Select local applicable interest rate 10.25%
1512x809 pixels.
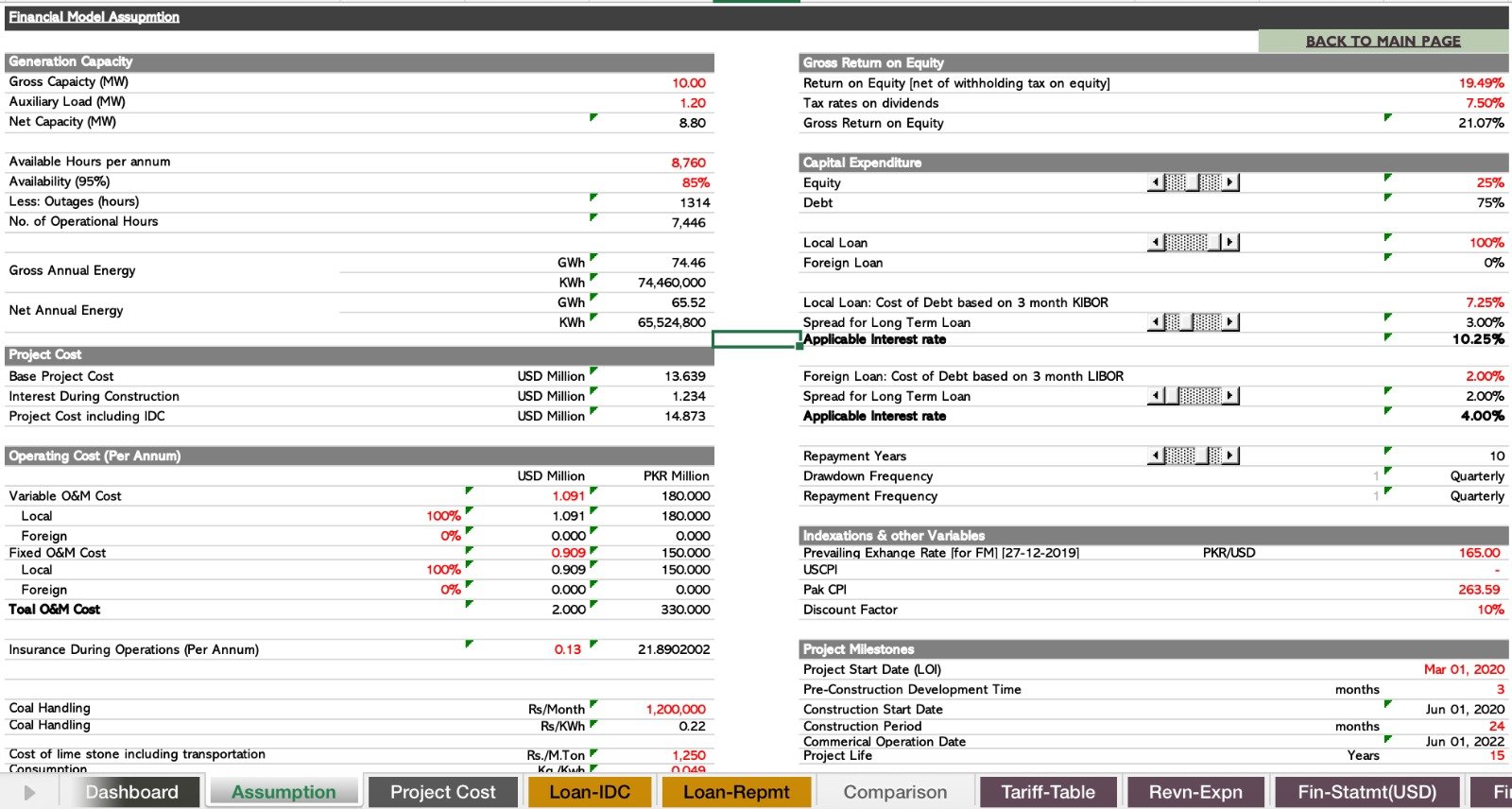pyautogui.click(x=1478, y=339)
